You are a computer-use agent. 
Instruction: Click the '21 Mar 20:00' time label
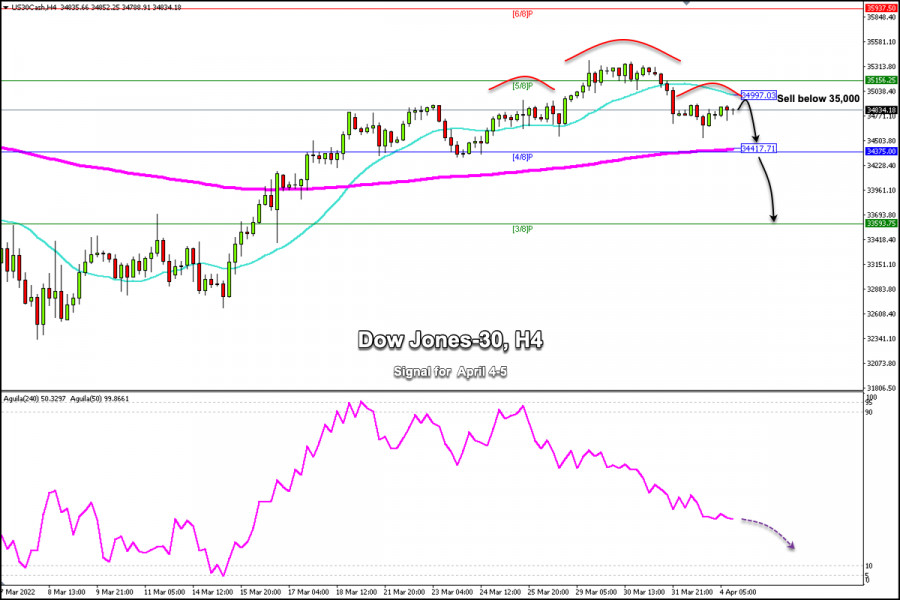404,592
